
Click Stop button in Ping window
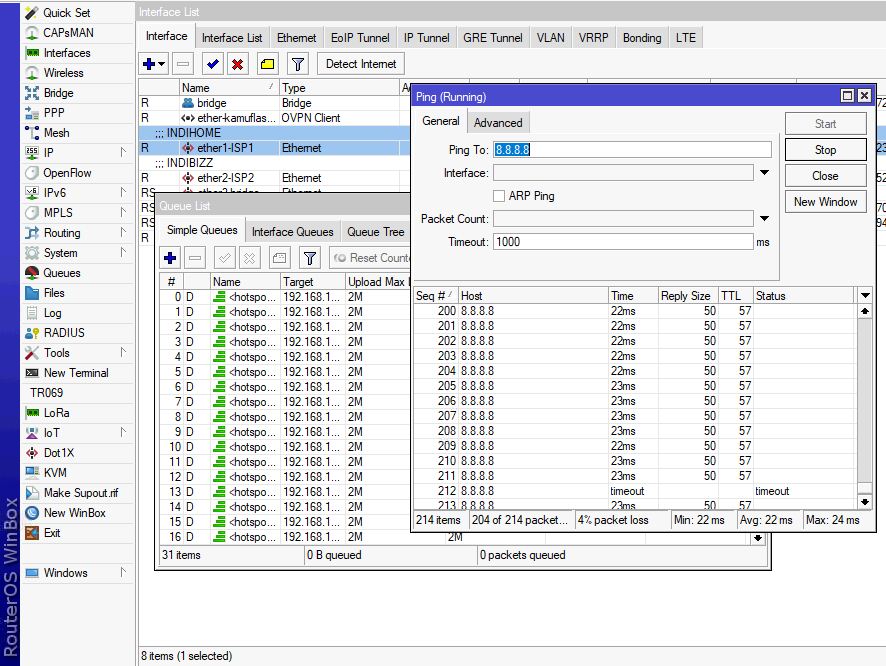(825, 150)
